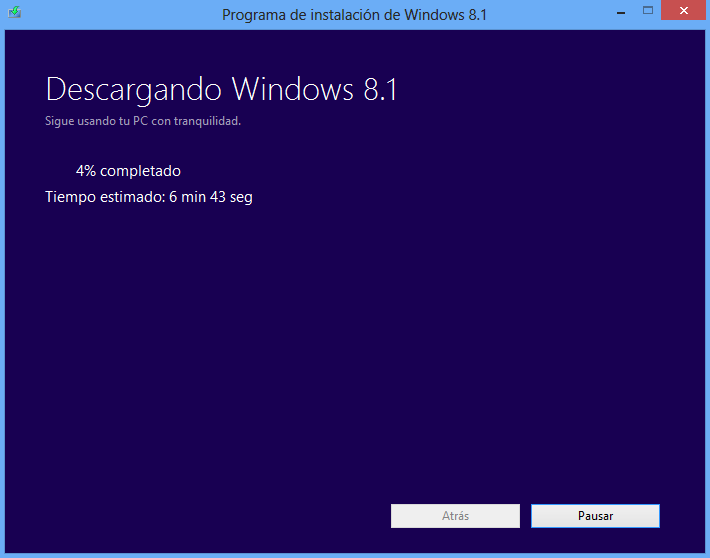Click the greyed-out Atrás button

point(455,516)
